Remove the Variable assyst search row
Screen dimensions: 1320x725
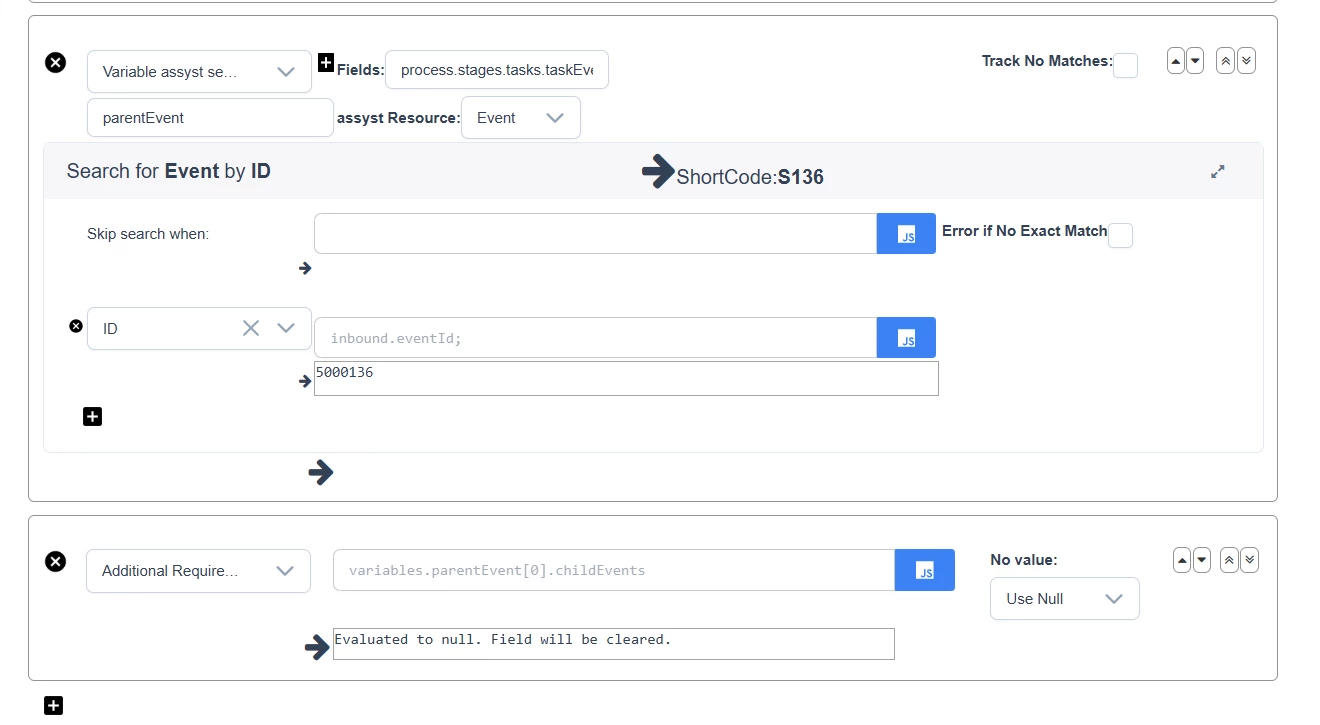click(56, 62)
